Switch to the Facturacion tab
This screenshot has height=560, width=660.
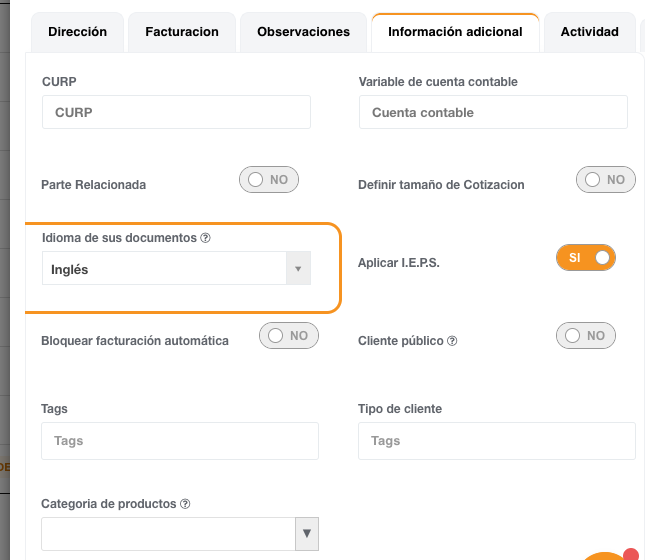(x=182, y=32)
